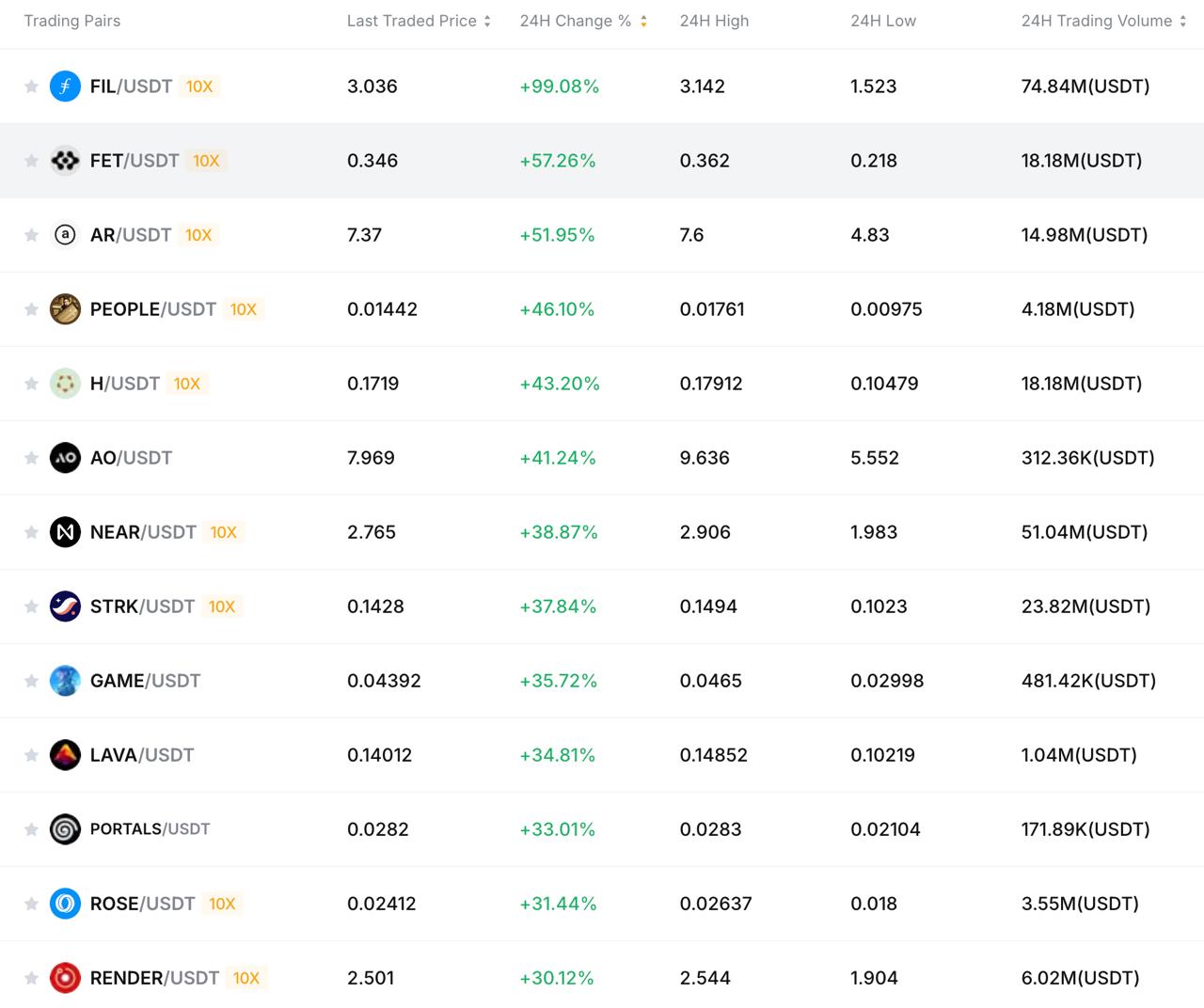Viewport: 1204px width, 1008px height.
Task: Click the 10X leverage badge for H/USDT
Action: 187,384
